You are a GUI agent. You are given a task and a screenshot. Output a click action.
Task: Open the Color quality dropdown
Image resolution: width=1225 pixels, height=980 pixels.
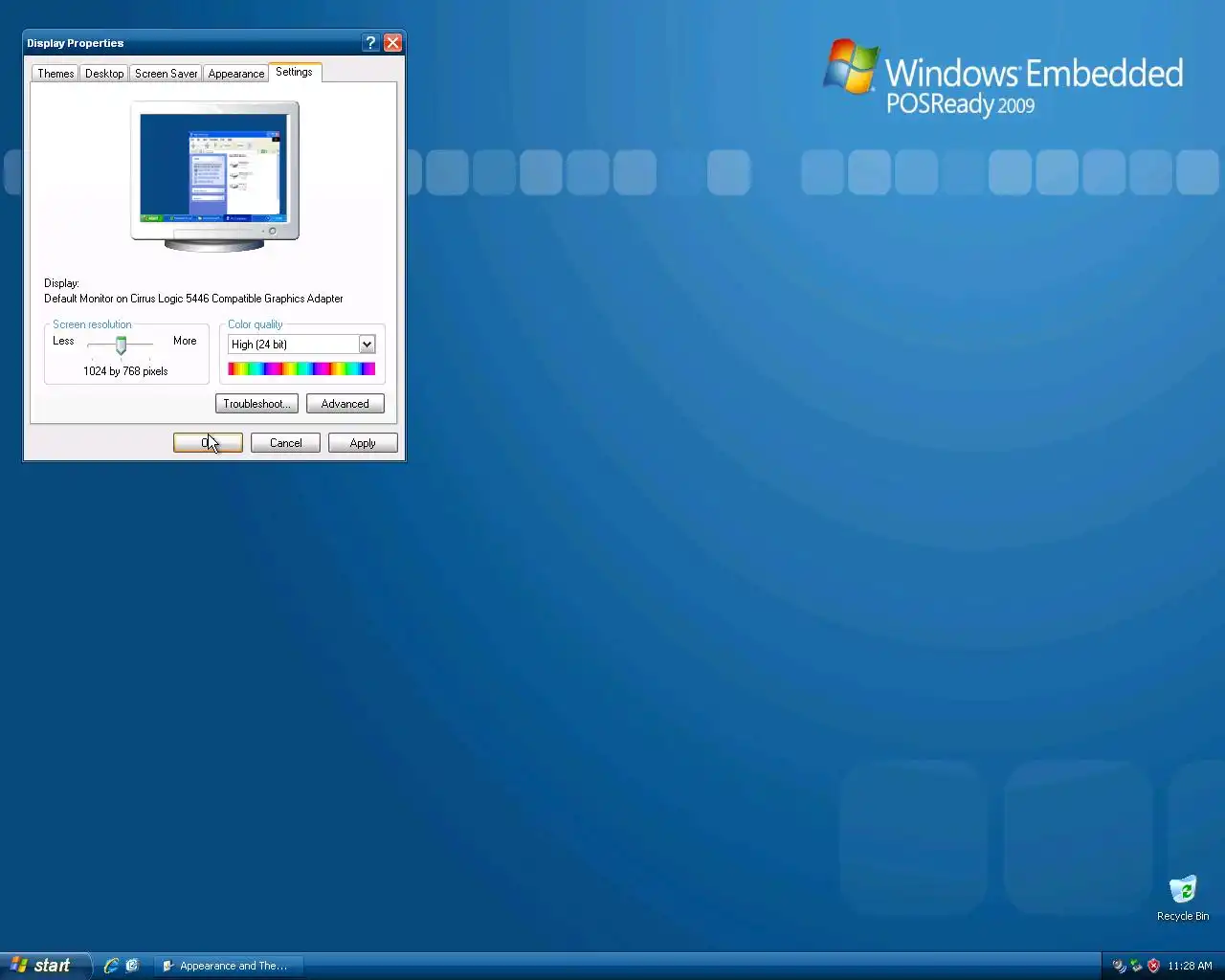pos(301,345)
